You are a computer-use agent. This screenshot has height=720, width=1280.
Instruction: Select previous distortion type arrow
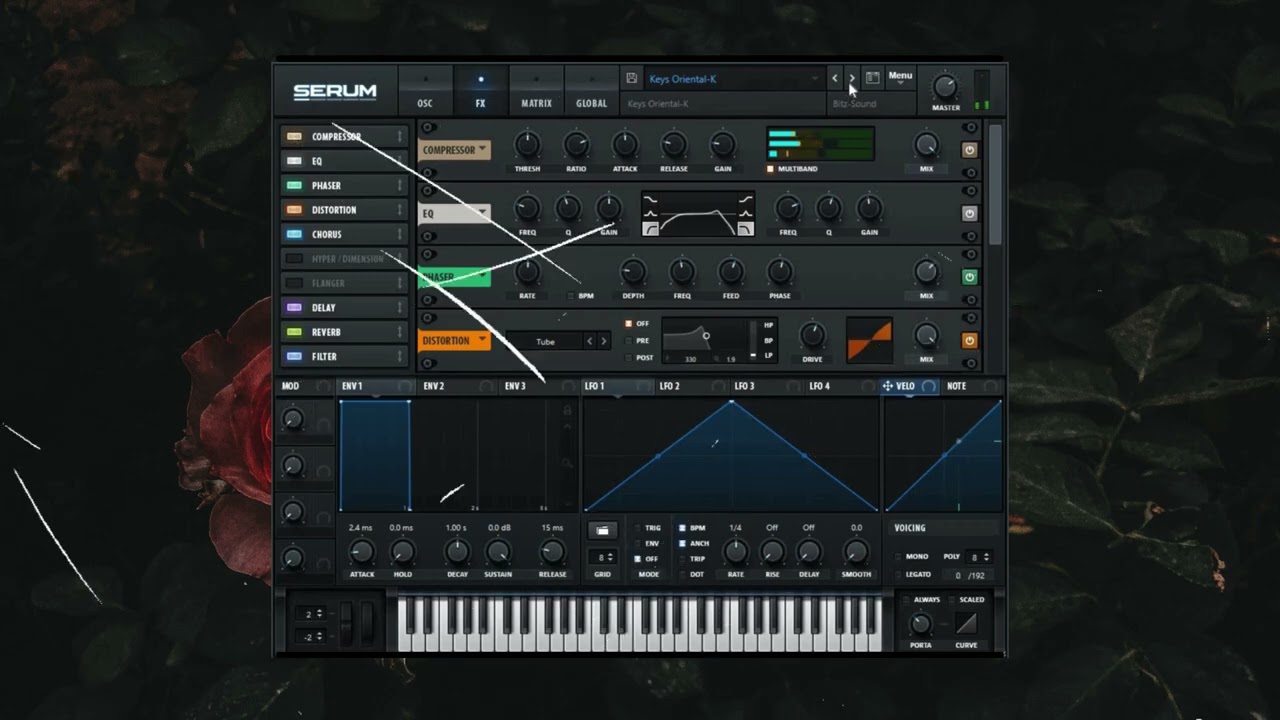590,342
